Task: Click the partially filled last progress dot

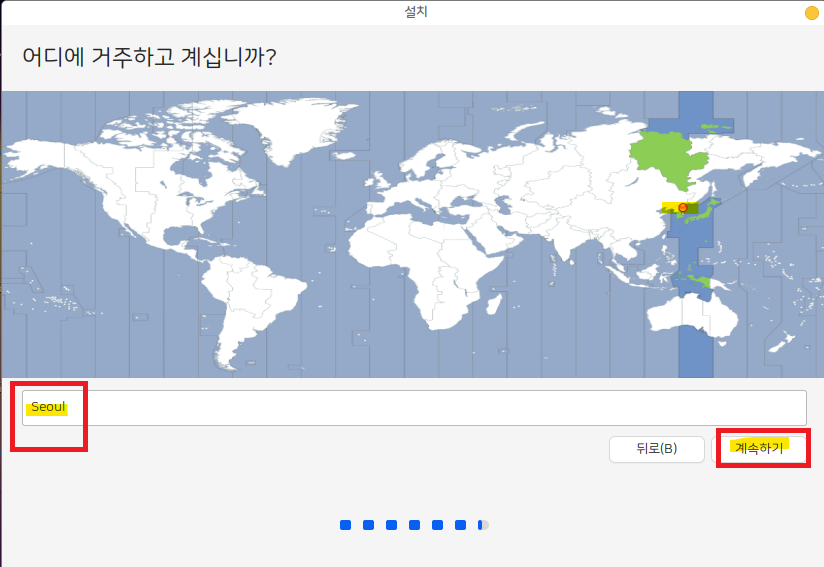Action: 483,525
